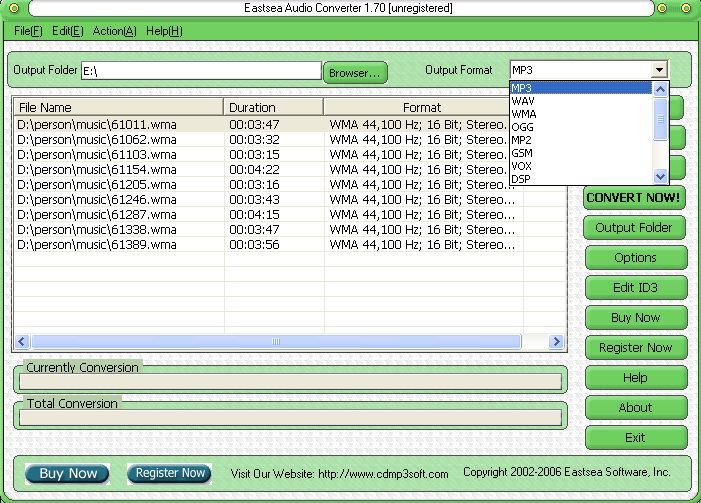Select file 61011.wma row
The height and width of the screenshot is (503, 701).
pos(268,124)
